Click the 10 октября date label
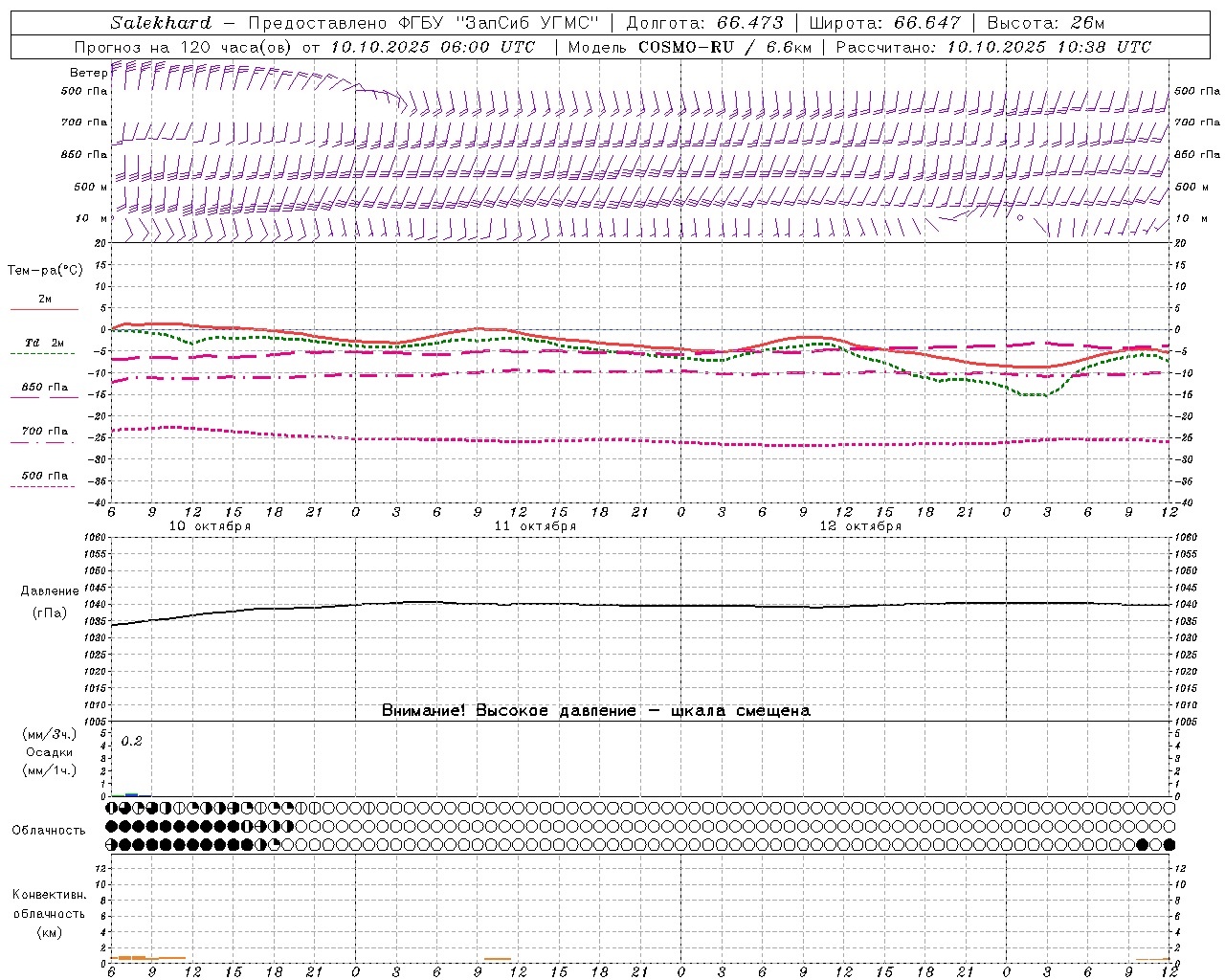The height and width of the screenshot is (980, 1225). pos(210,525)
